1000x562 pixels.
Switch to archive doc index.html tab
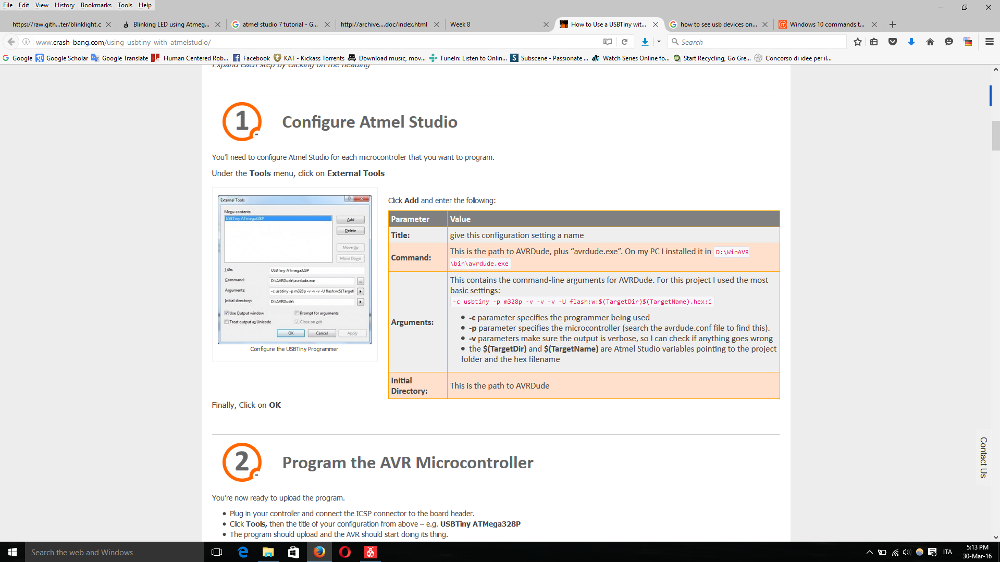[x=384, y=24]
